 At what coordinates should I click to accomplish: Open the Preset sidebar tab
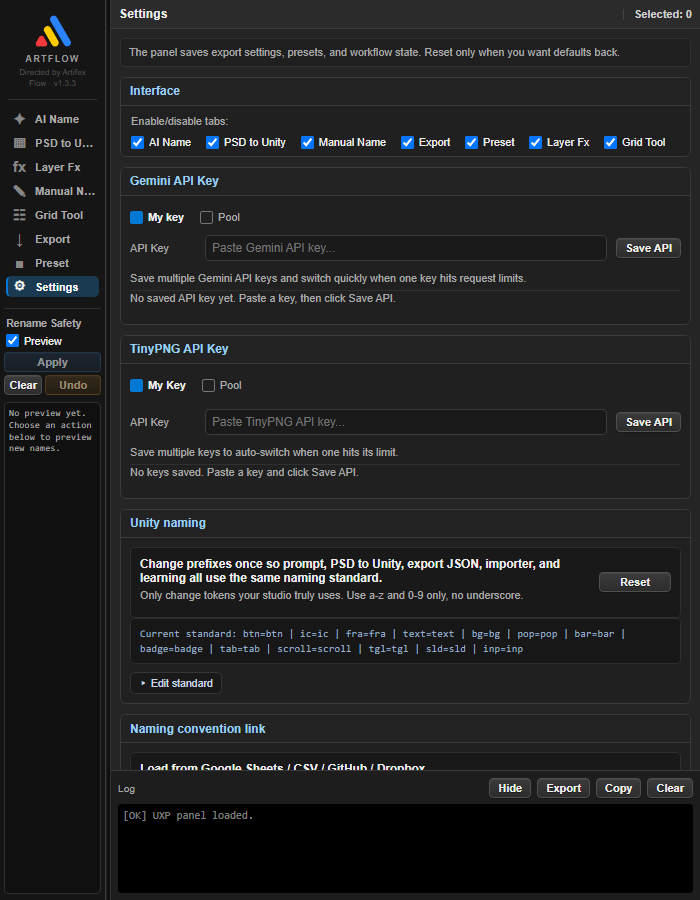[x=53, y=263]
